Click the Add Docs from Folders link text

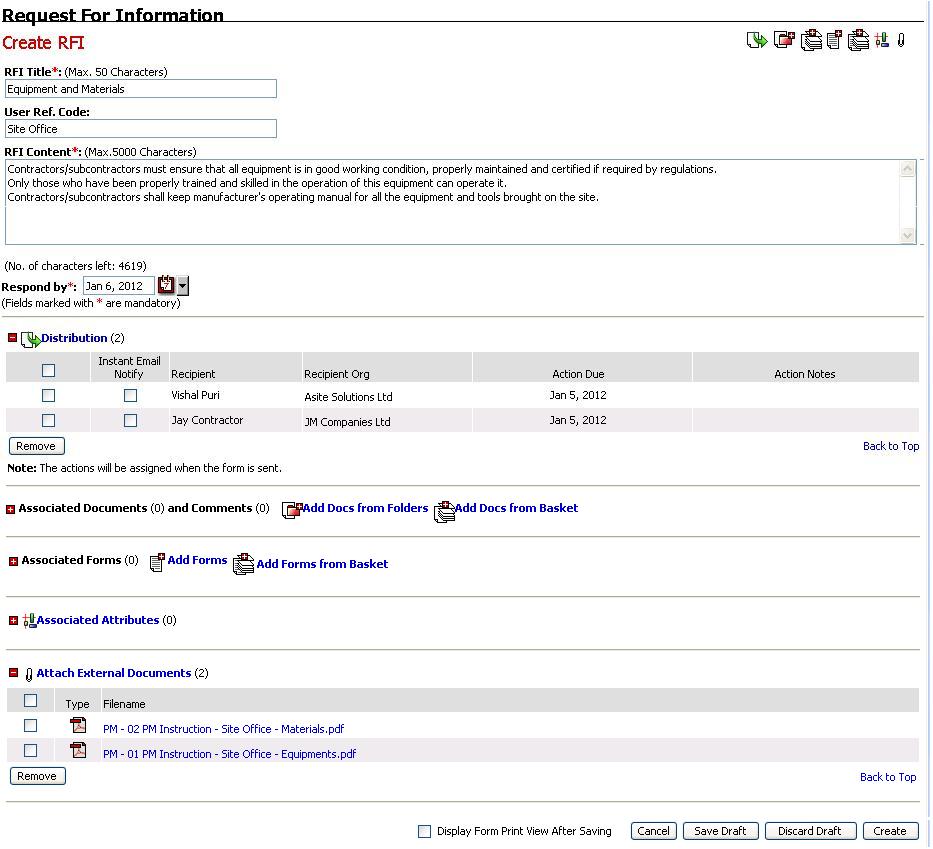(x=365, y=508)
